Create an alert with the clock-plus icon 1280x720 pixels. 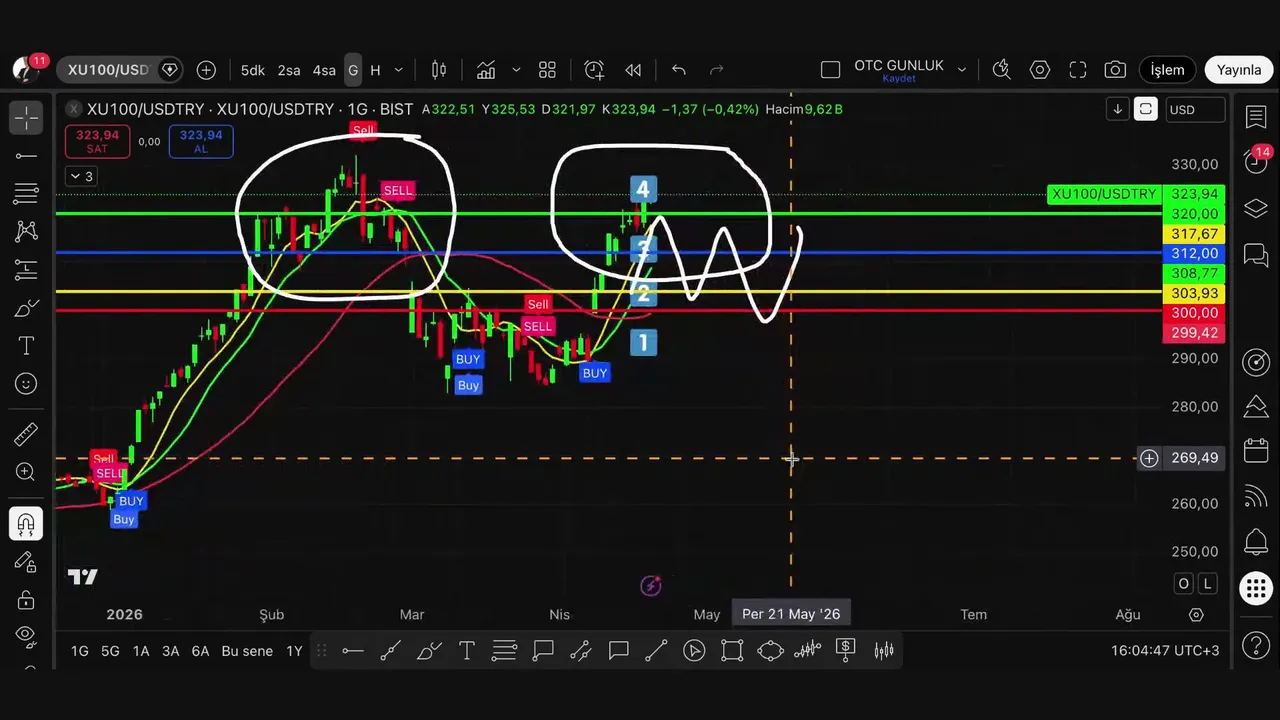coord(594,70)
